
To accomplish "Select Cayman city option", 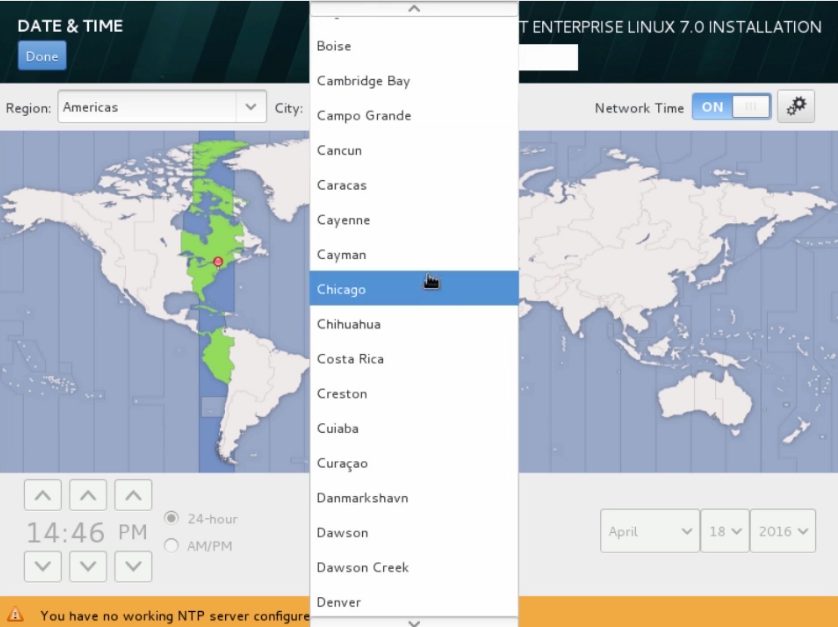I will click(414, 254).
